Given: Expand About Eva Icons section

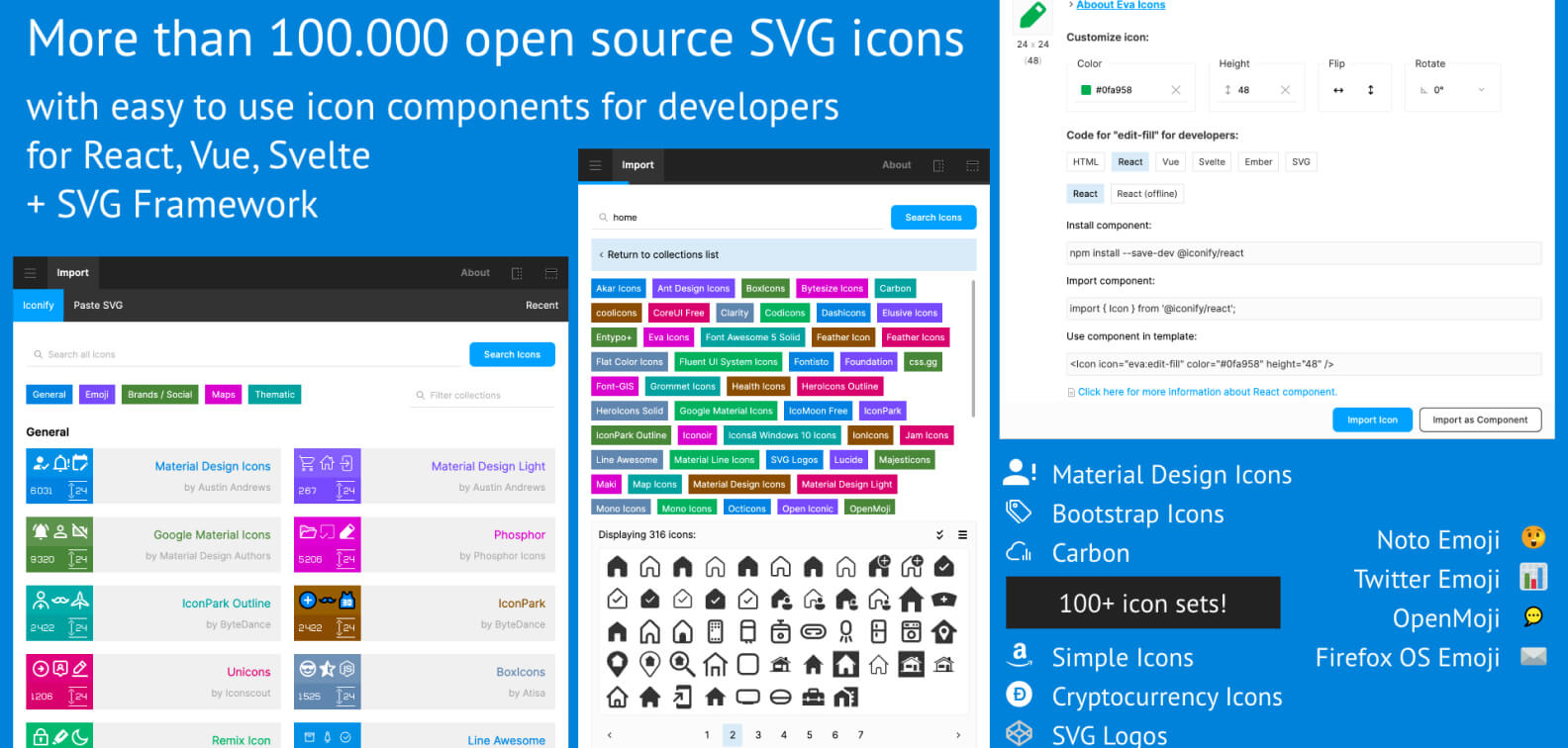Looking at the screenshot, I should (1121, 5).
